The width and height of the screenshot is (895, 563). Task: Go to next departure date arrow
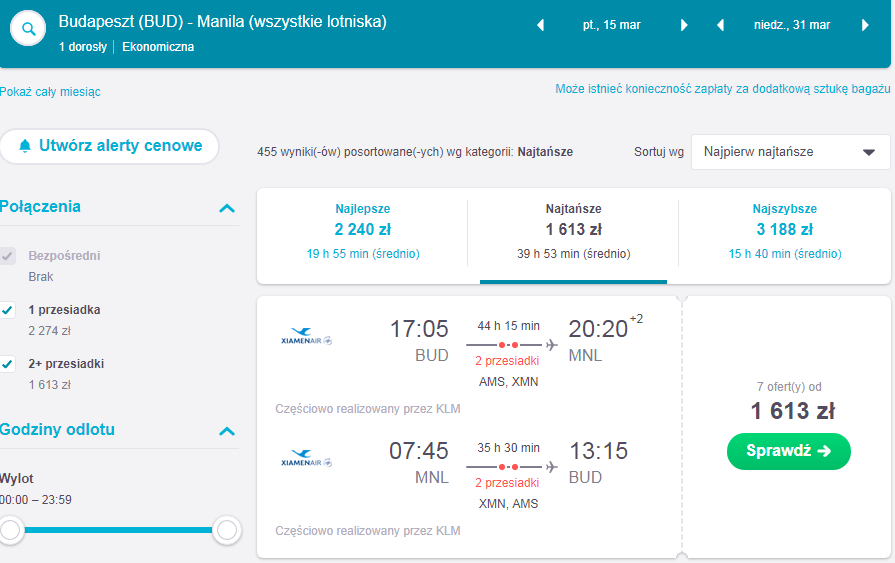684,25
